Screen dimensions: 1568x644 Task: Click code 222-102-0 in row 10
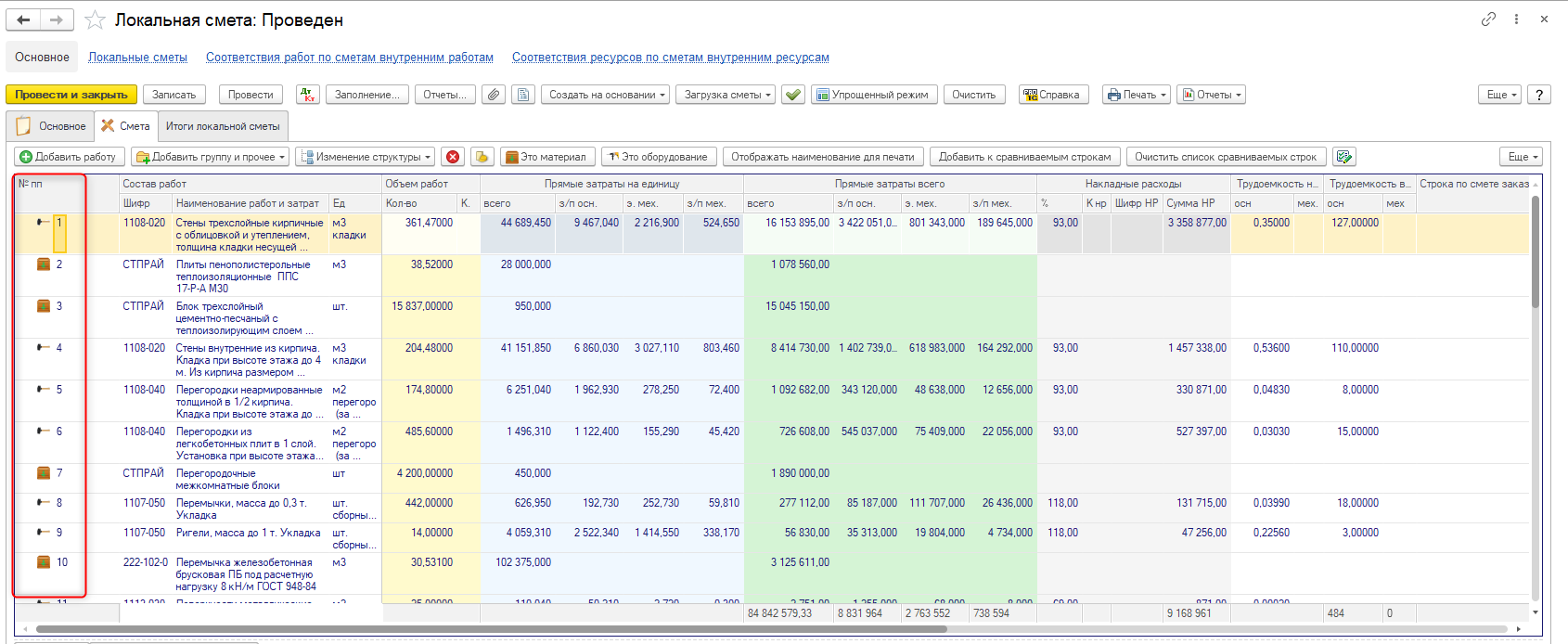[146, 562]
